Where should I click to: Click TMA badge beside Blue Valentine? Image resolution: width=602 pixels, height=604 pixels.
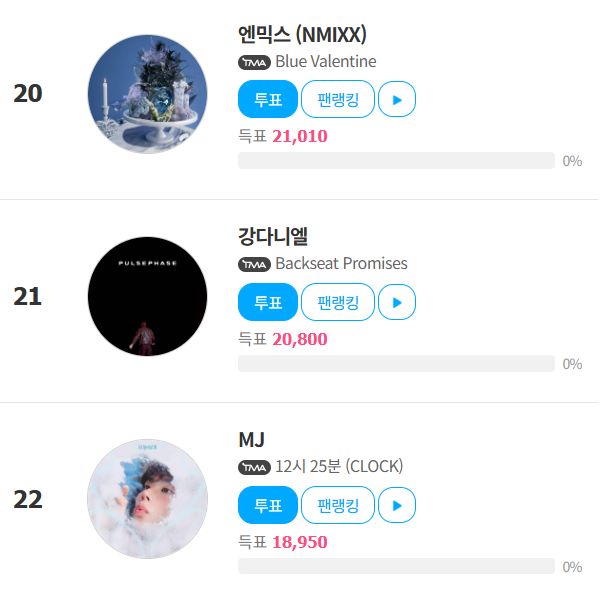coord(254,62)
